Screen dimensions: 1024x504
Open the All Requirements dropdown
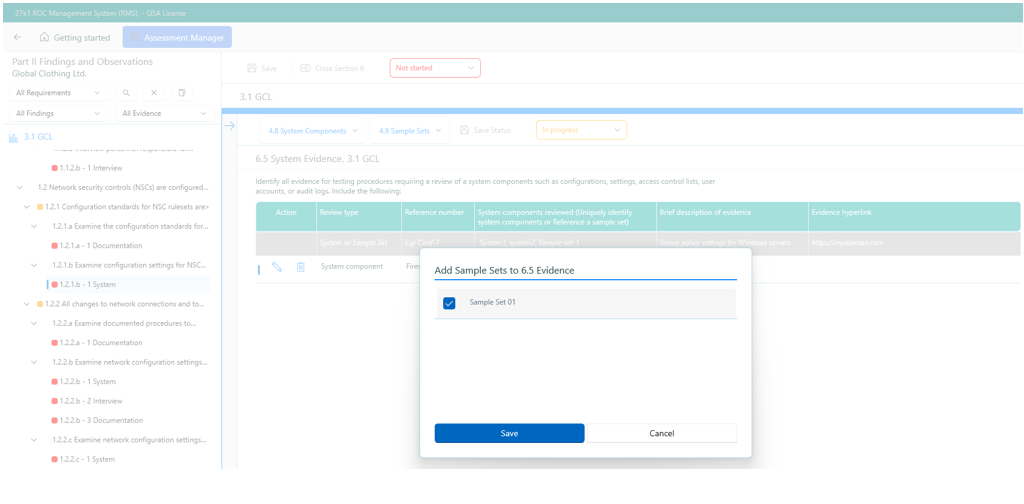tap(59, 93)
